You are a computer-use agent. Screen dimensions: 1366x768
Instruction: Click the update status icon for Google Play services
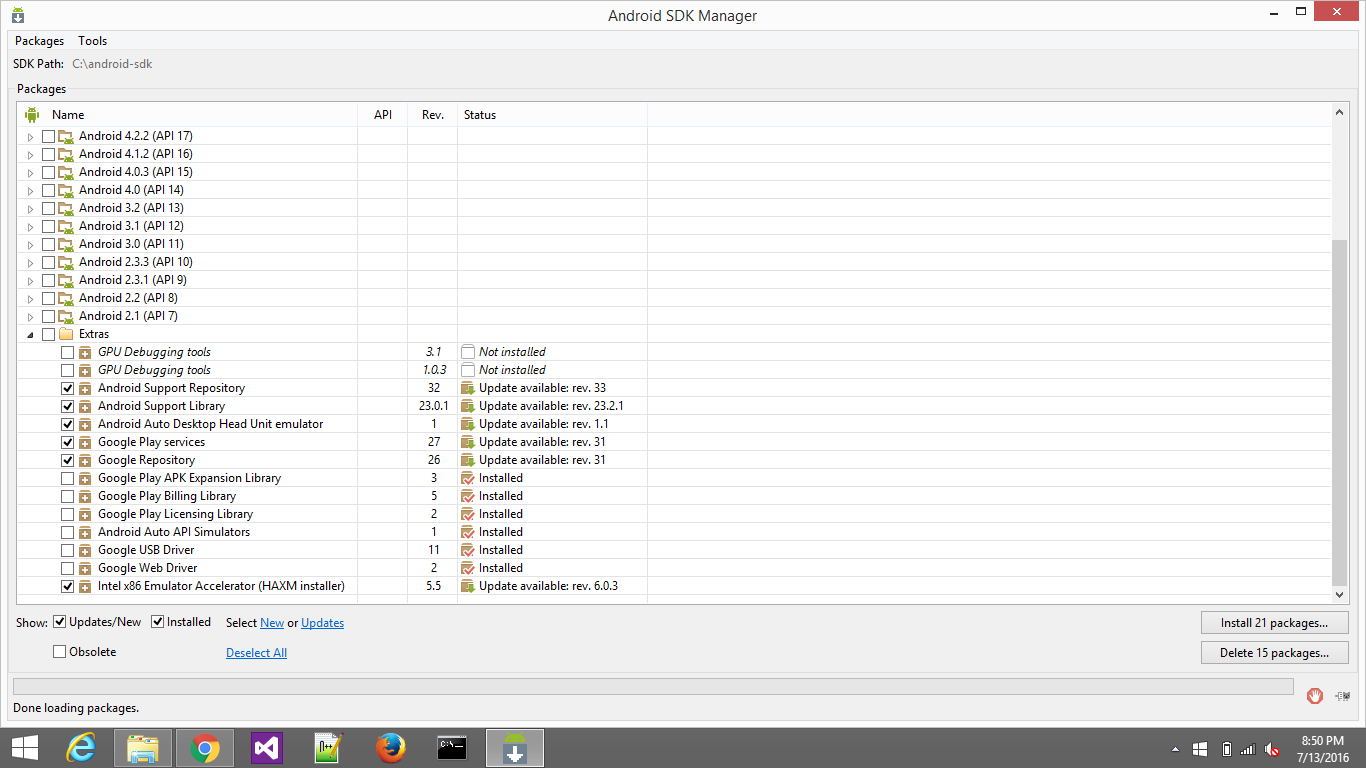[467, 442]
